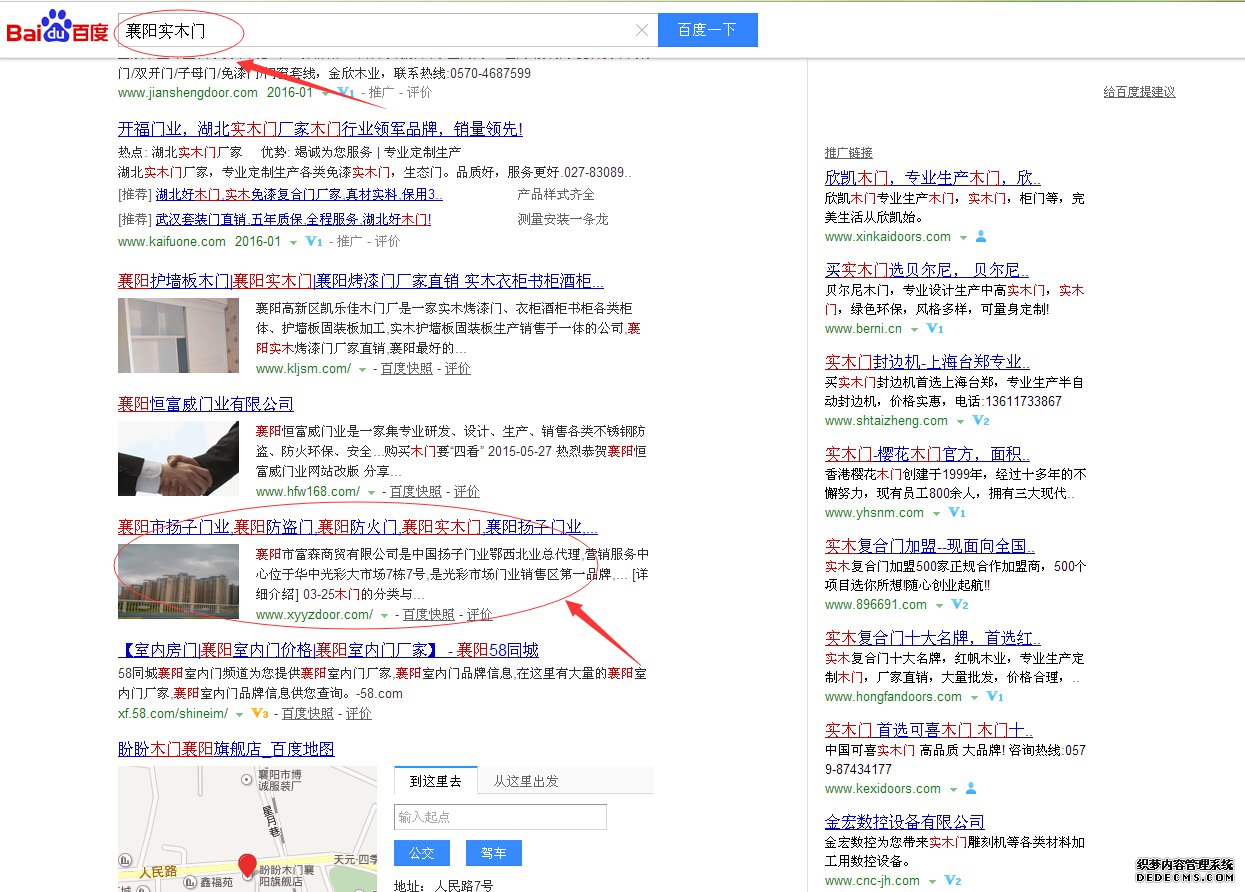This screenshot has width=1245, height=892.
Task: Click the V1 badge beside hongfandoors.com
Action: pyautogui.click(x=995, y=696)
